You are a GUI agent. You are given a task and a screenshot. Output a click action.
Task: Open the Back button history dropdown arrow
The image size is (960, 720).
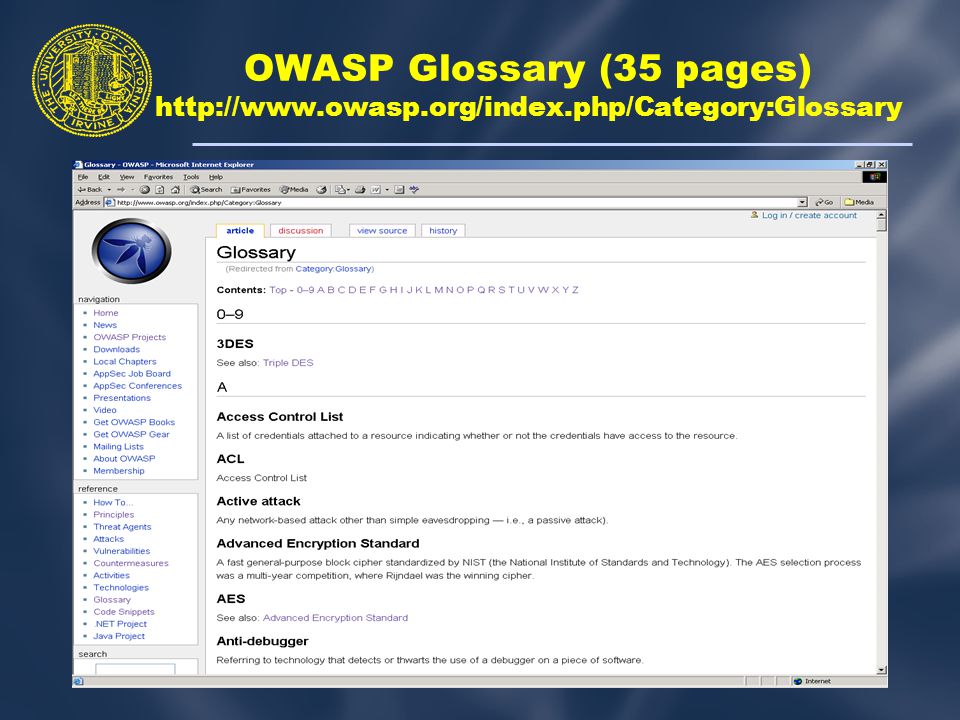tap(109, 190)
